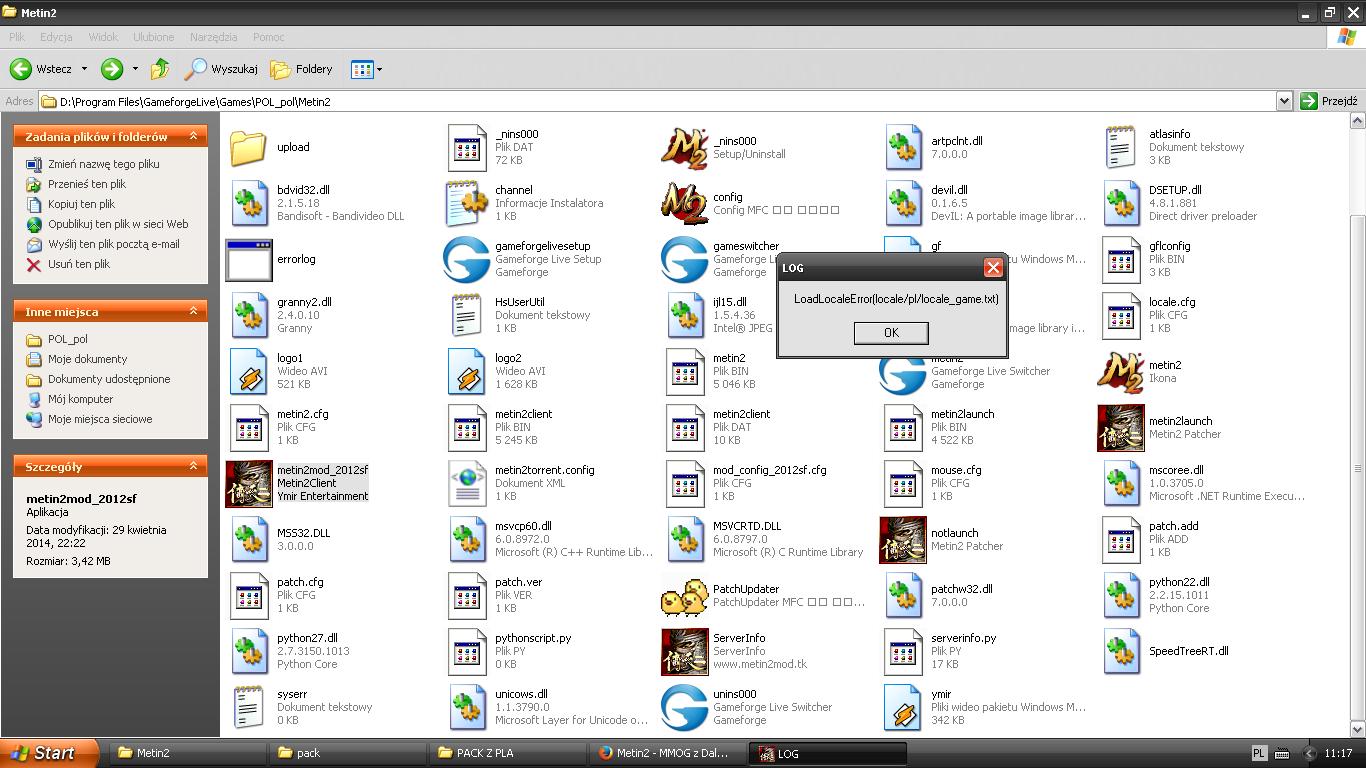1366x768 pixels.
Task: Open the forward history dropdown arrow
Action: tap(135, 69)
